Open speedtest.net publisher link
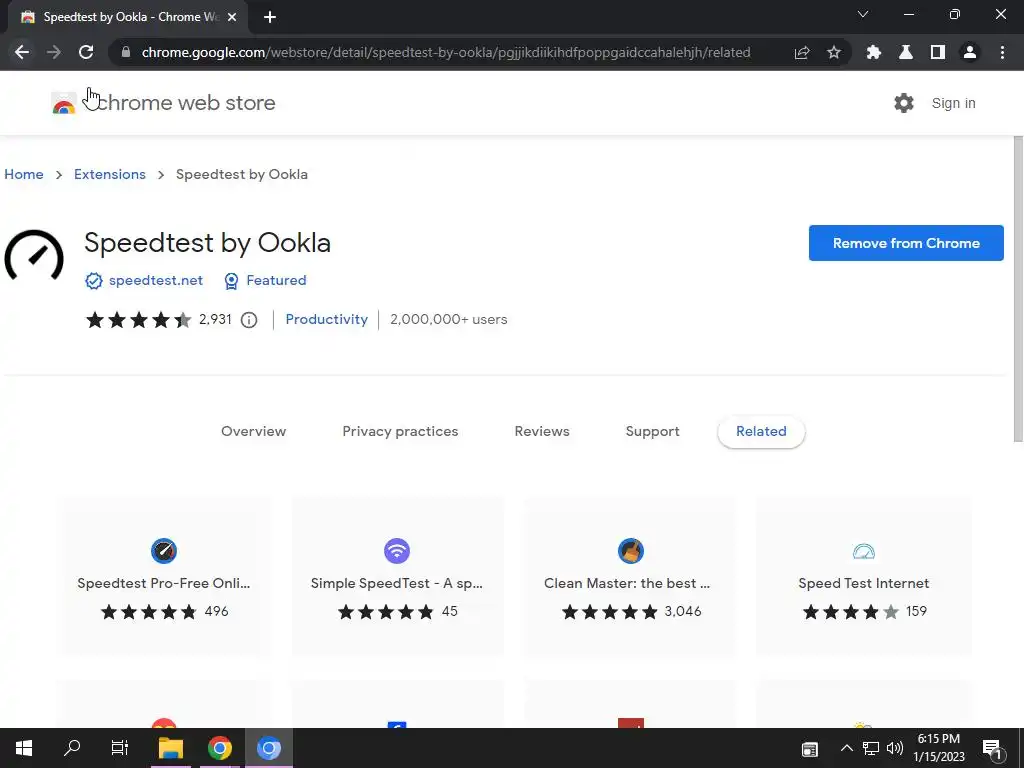Viewport: 1024px width, 768px height. click(x=155, y=280)
